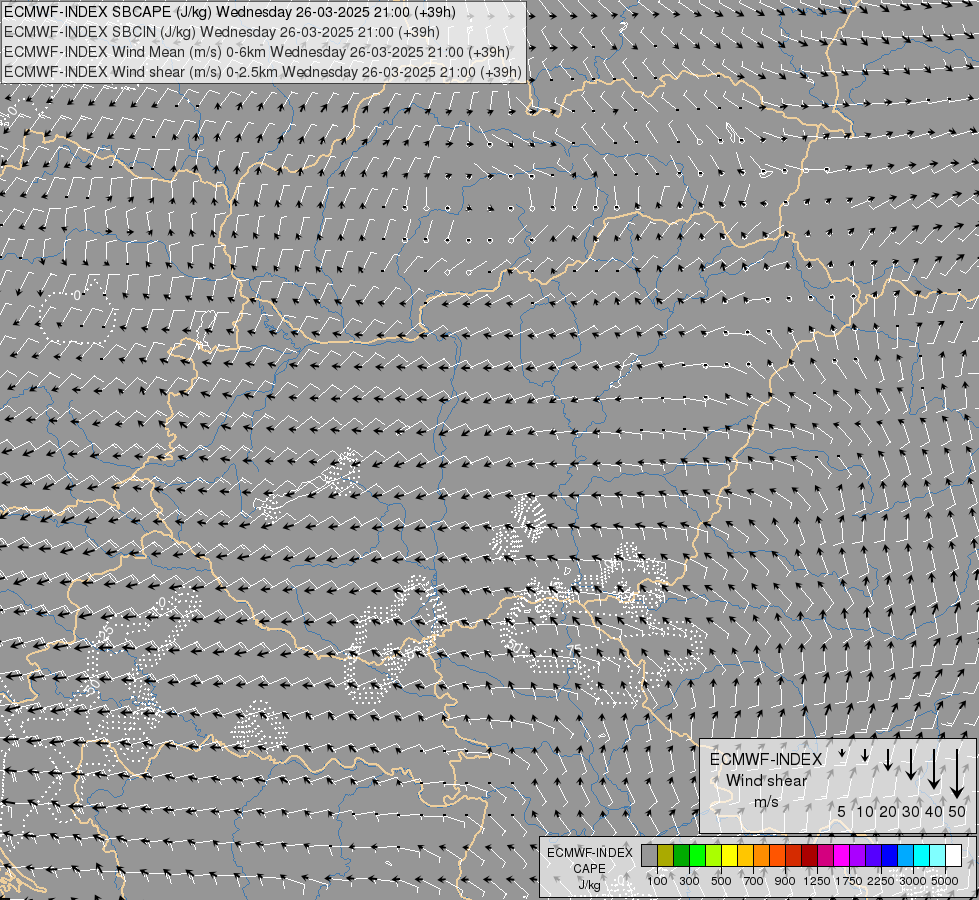Click the smallest 5 m/s wind shear legend arrow
Image resolution: width=979 pixels, height=900 pixels.
point(842,753)
